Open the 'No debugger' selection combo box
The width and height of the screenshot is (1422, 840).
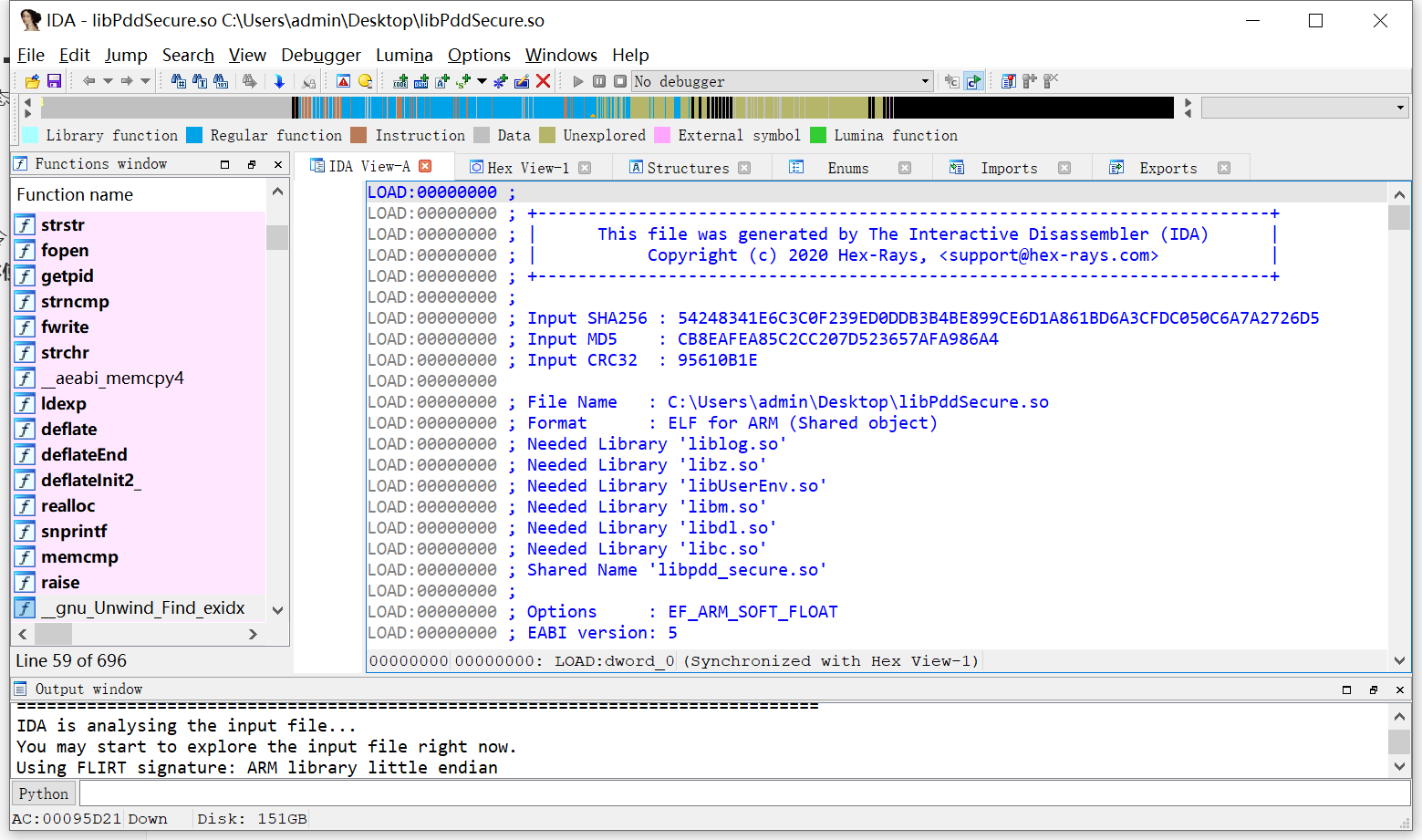[783, 81]
